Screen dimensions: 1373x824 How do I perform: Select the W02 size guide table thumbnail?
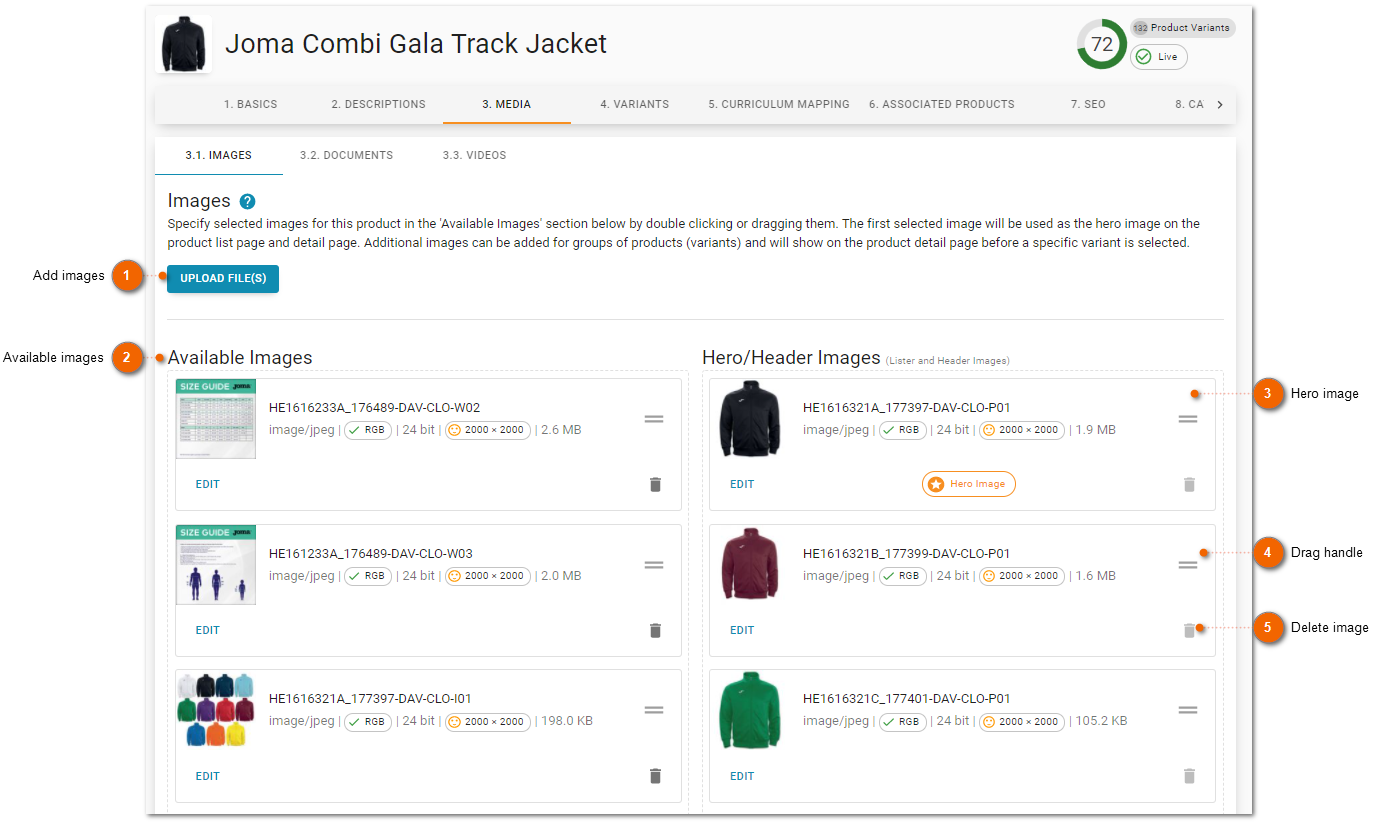coord(216,419)
